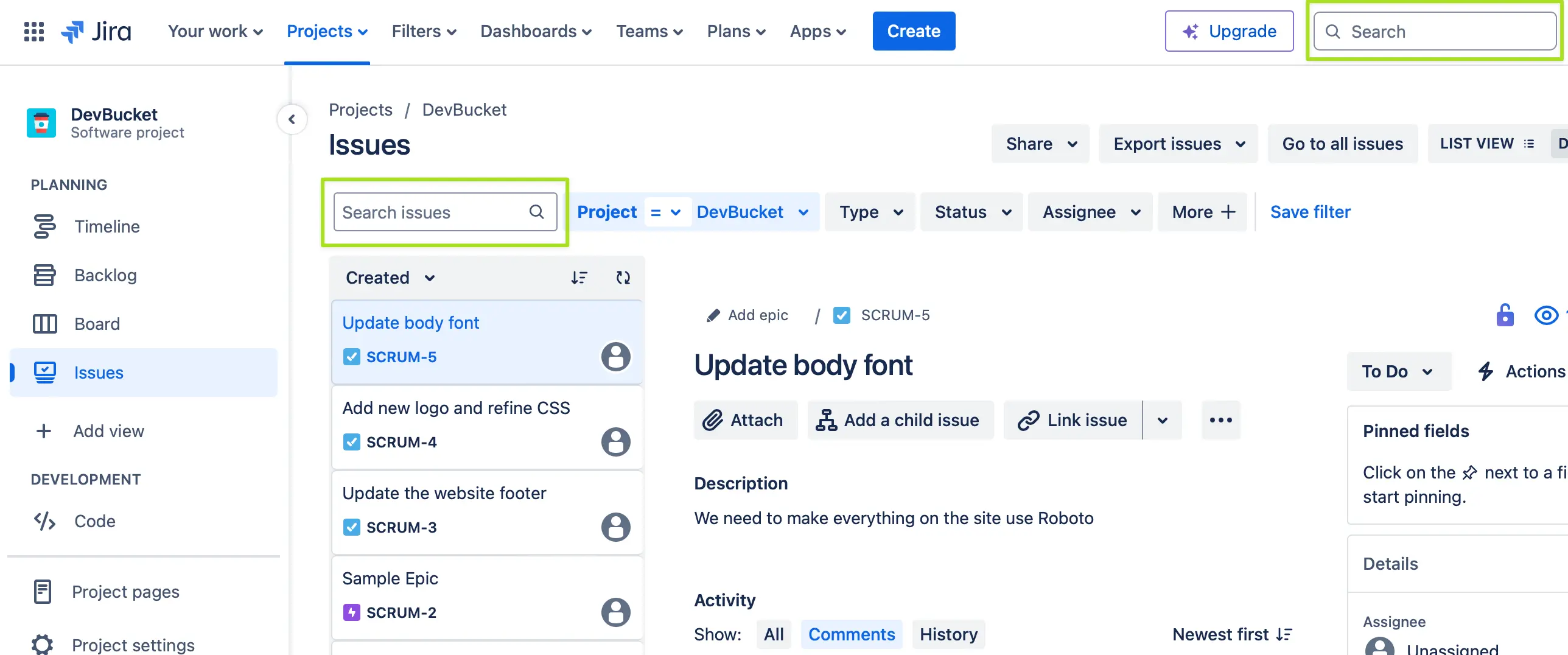Open the app switcher grid icon
This screenshot has width=1568, height=655.
34,31
